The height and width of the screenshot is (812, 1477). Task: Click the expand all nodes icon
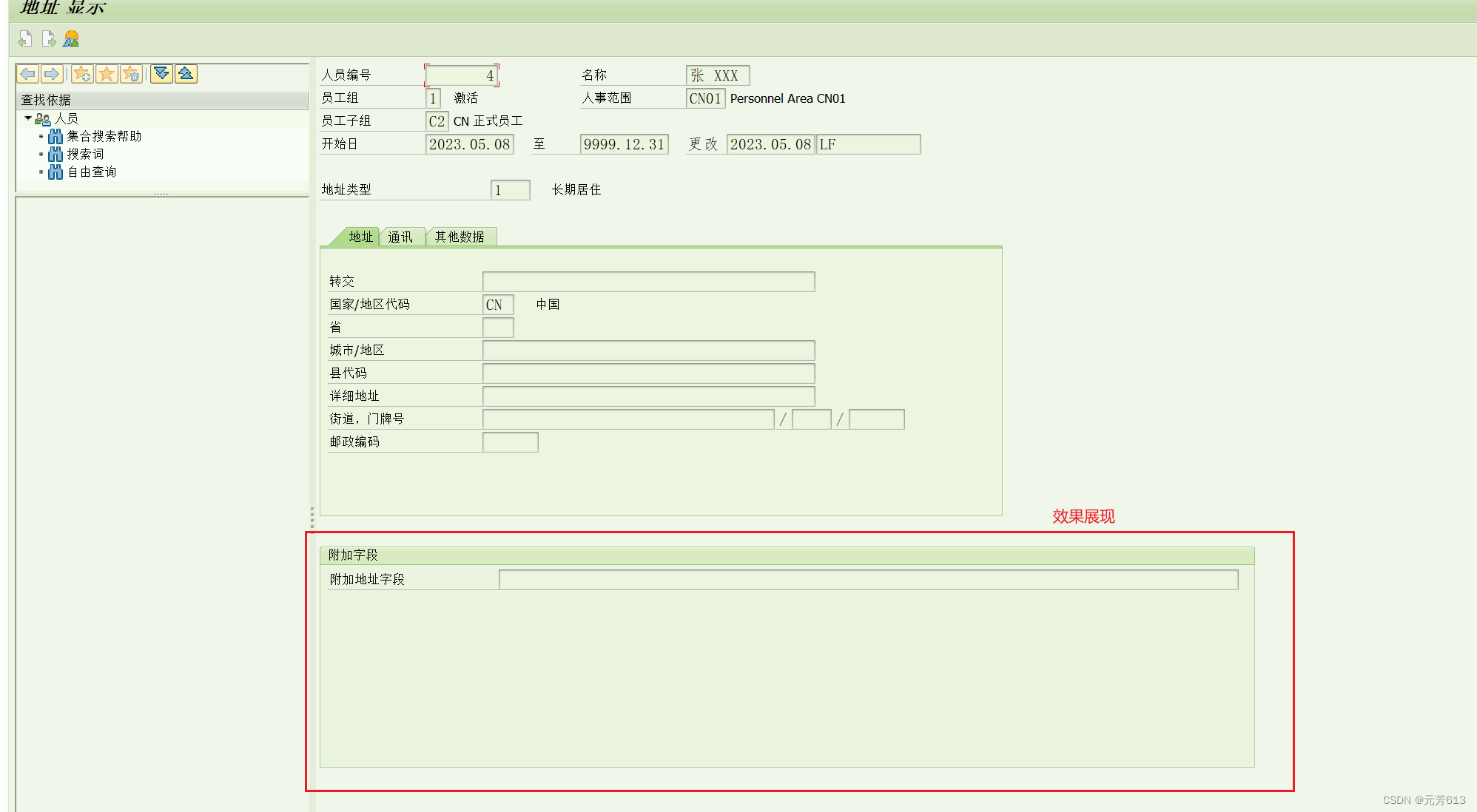click(x=161, y=74)
